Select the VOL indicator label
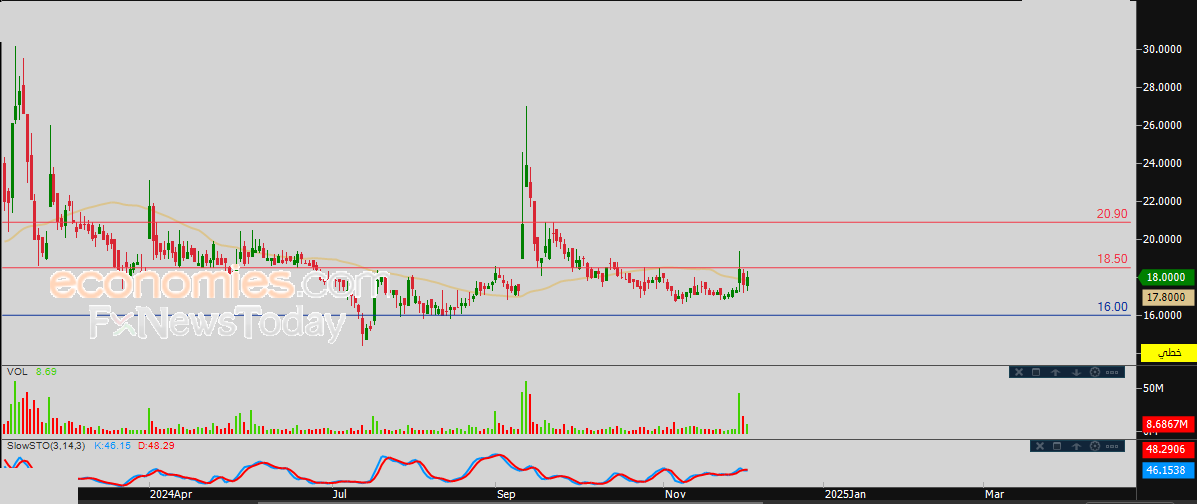The width and height of the screenshot is (1197, 504). pos(16,372)
